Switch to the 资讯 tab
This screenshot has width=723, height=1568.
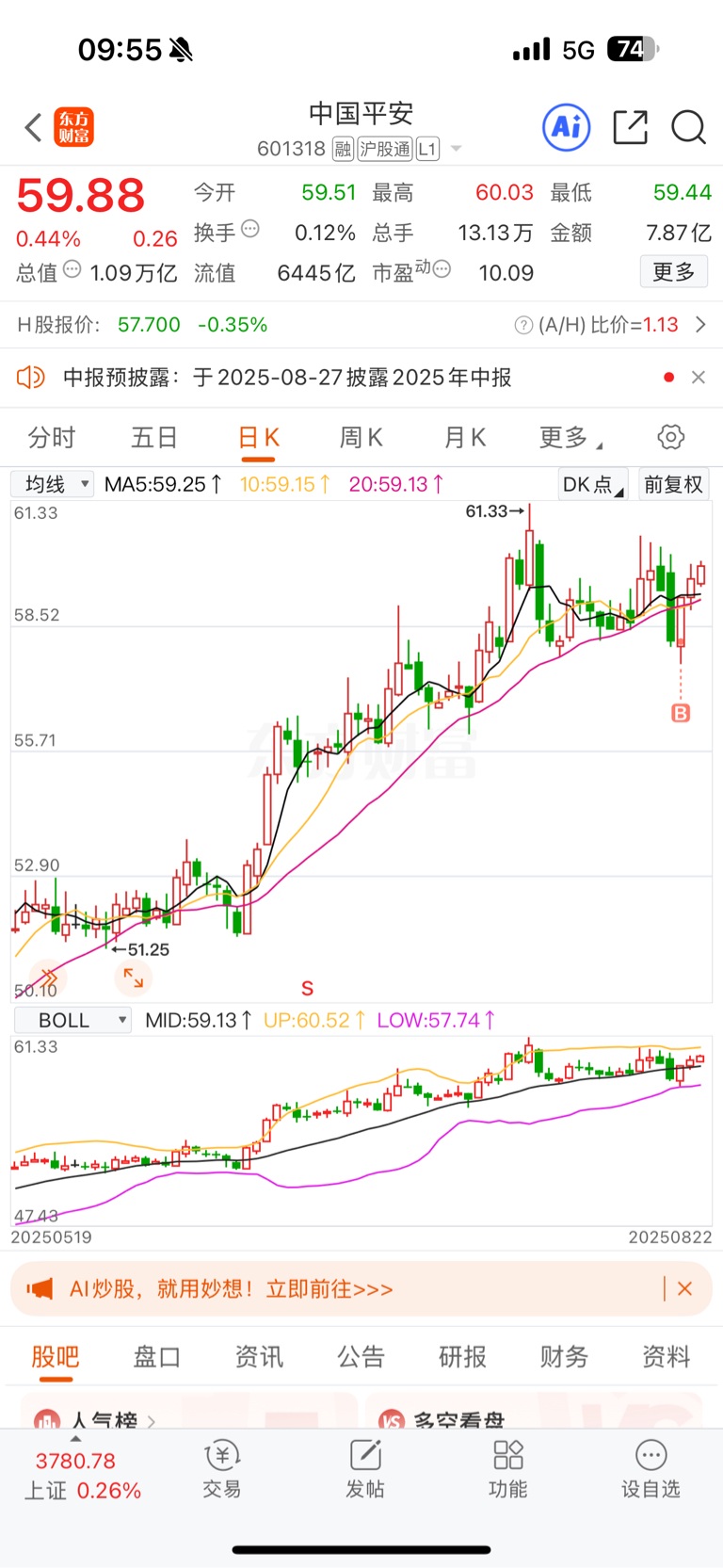tap(259, 1357)
